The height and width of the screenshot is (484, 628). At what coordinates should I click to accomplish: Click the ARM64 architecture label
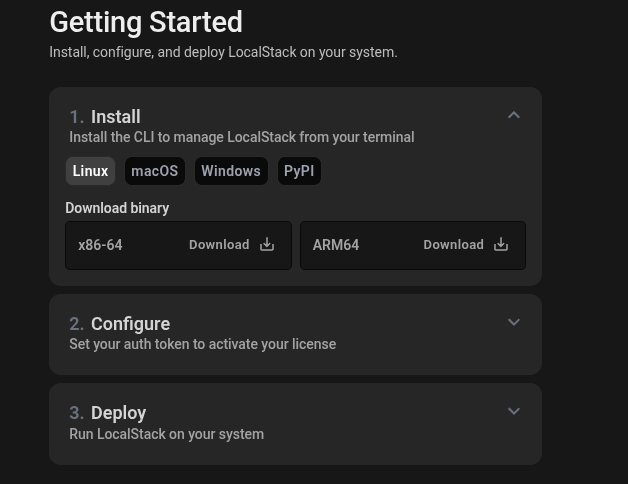[336, 245]
